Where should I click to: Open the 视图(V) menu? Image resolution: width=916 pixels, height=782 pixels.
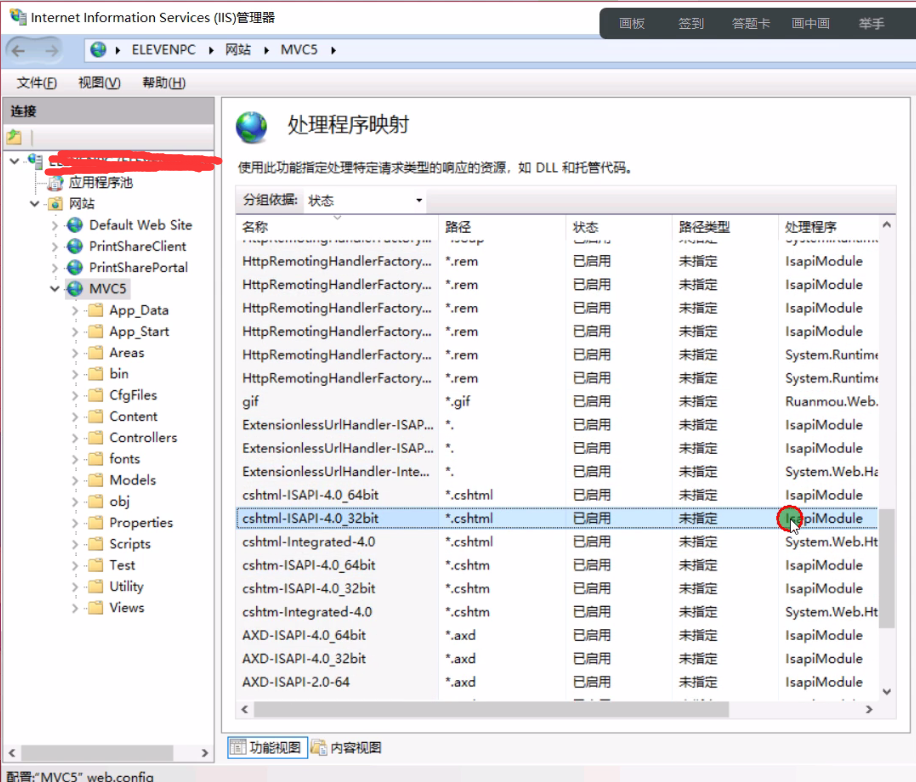pos(99,83)
